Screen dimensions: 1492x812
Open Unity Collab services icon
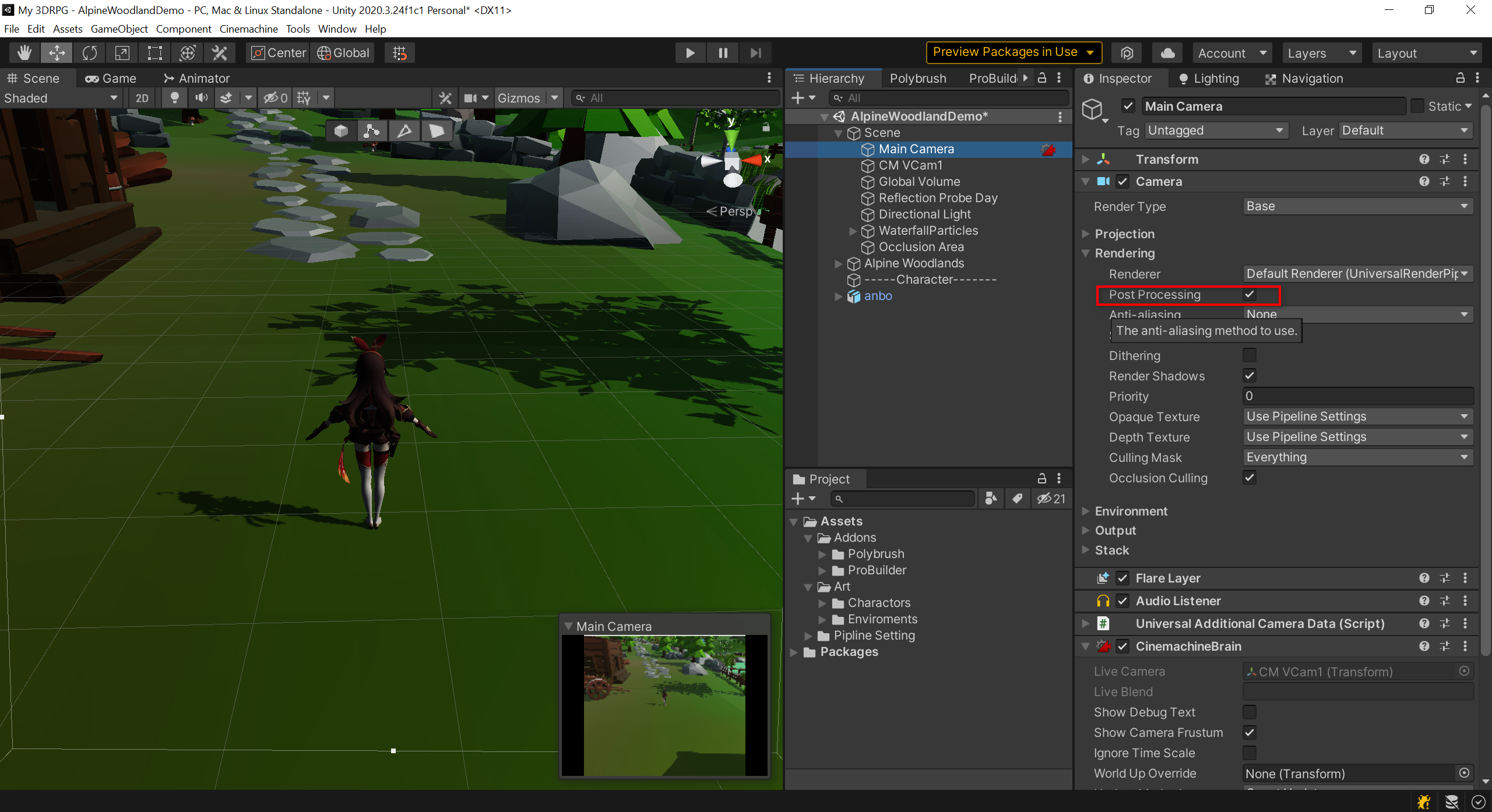point(1127,53)
